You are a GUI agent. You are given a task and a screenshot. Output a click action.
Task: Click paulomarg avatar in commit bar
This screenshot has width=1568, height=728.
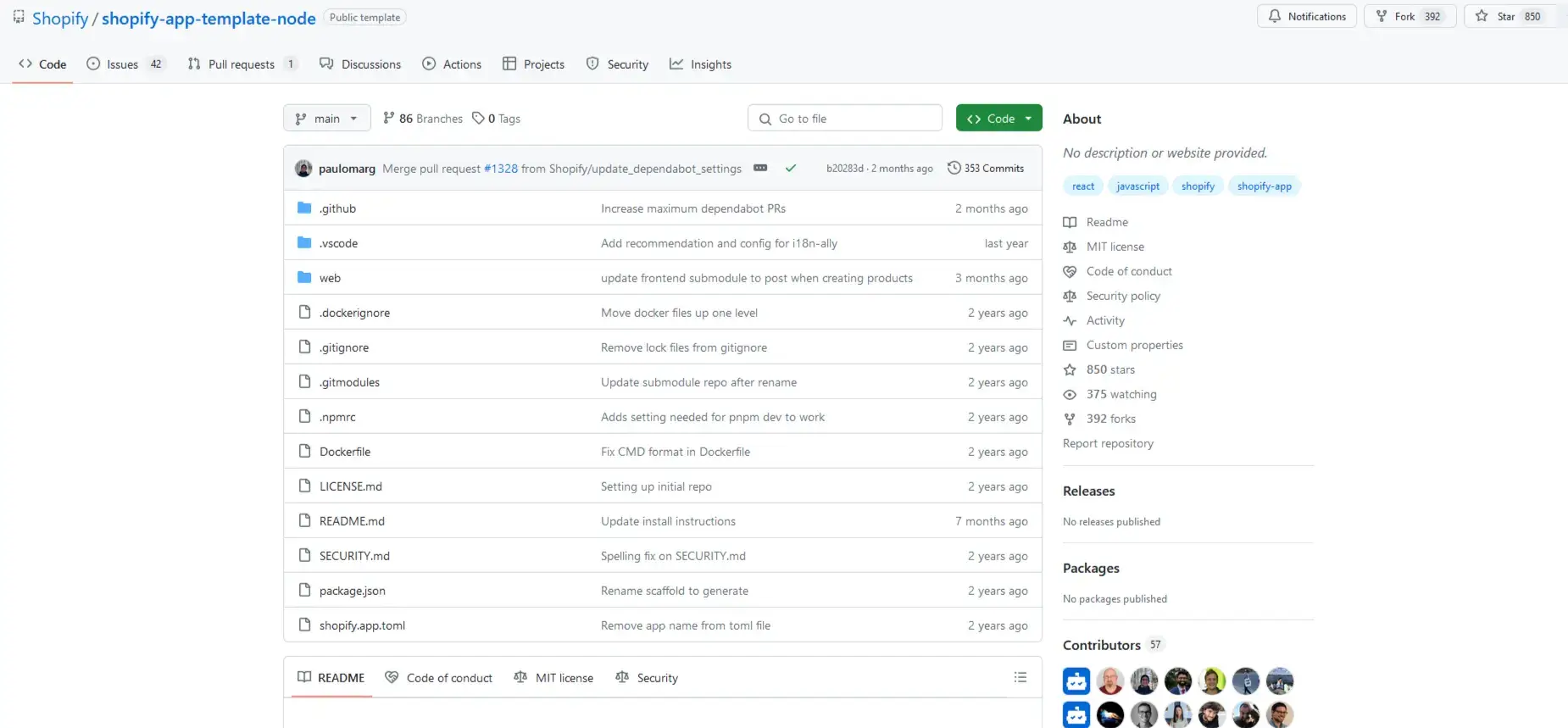(303, 168)
